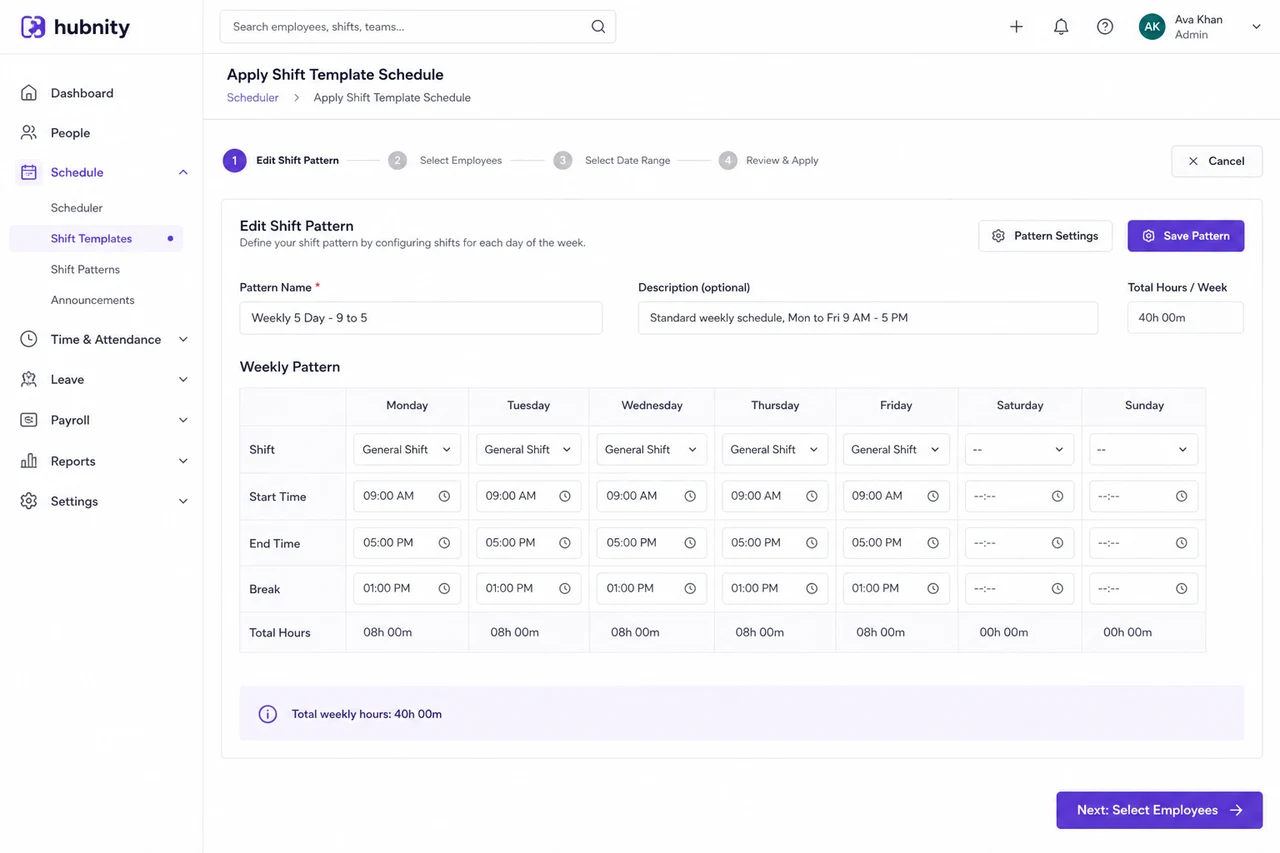
Task: Click Save Pattern button
Action: (x=1186, y=236)
